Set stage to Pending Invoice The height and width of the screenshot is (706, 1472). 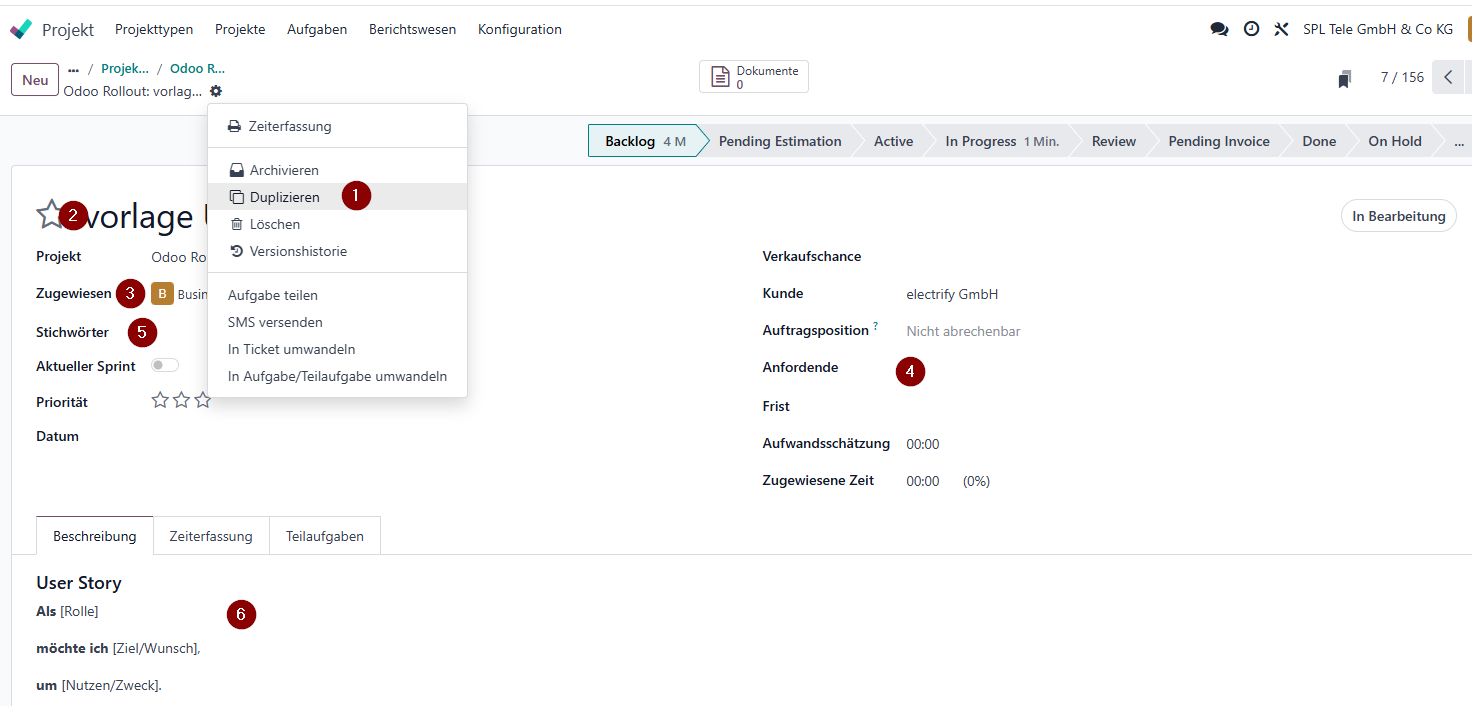point(1219,141)
